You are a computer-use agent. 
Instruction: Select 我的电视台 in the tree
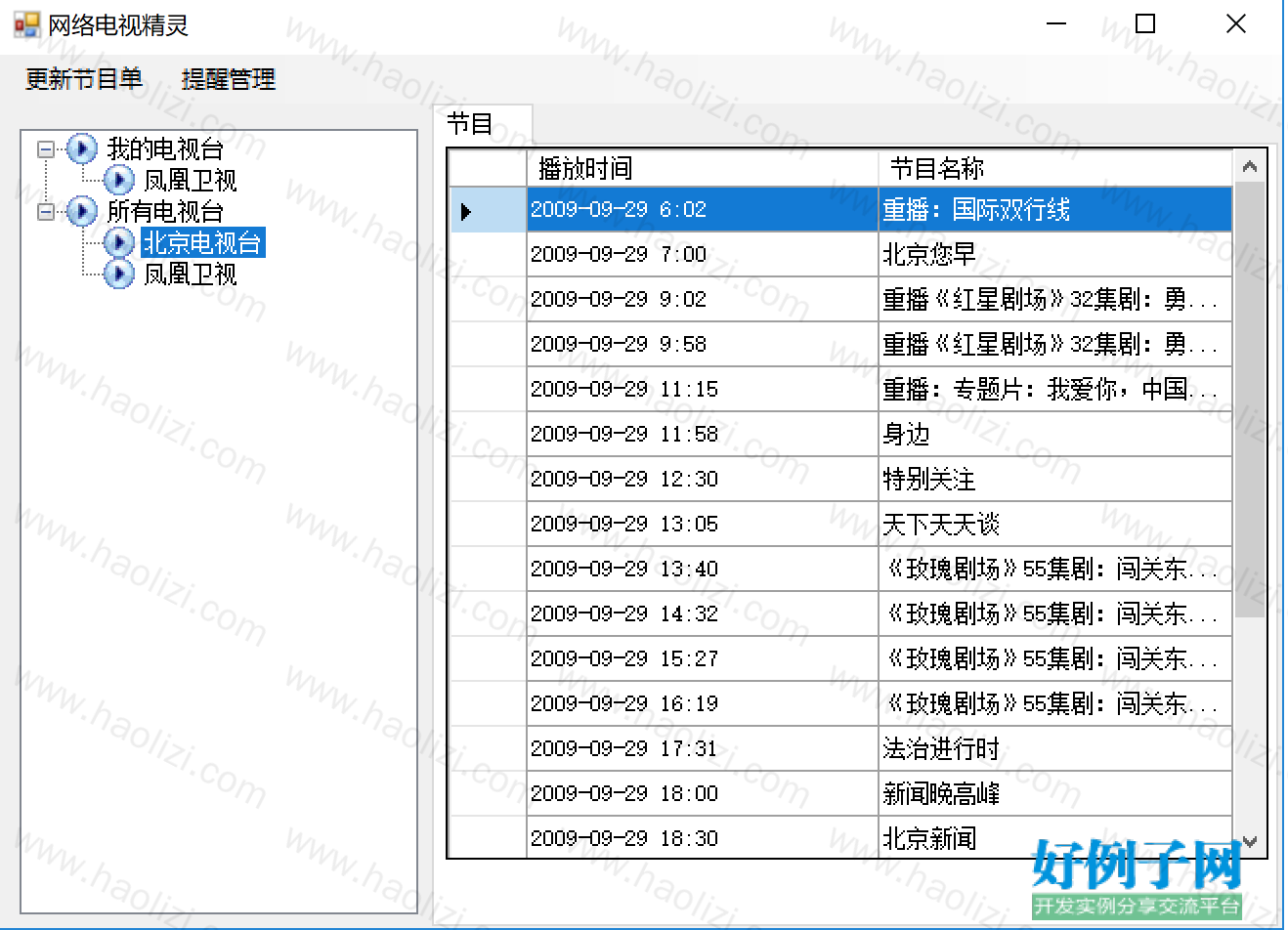coord(165,148)
